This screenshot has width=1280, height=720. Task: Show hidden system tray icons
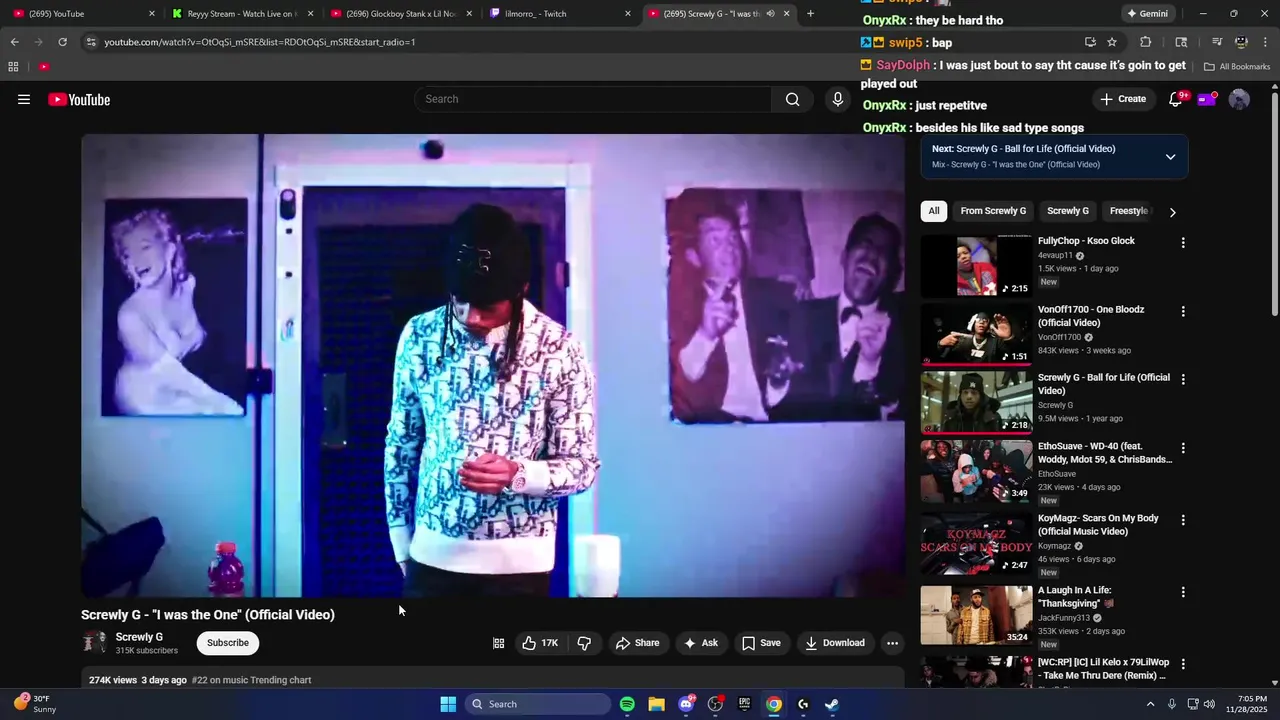(1150, 704)
